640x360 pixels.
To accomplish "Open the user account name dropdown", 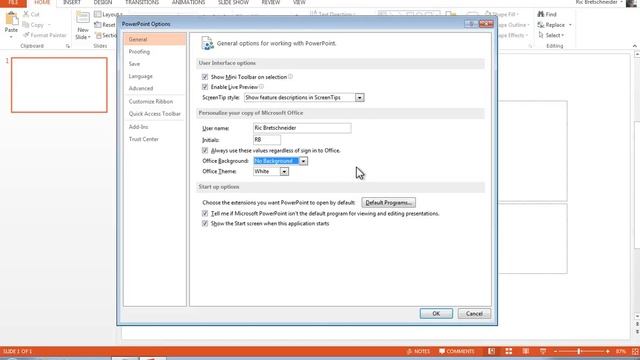I will pos(621,2).
